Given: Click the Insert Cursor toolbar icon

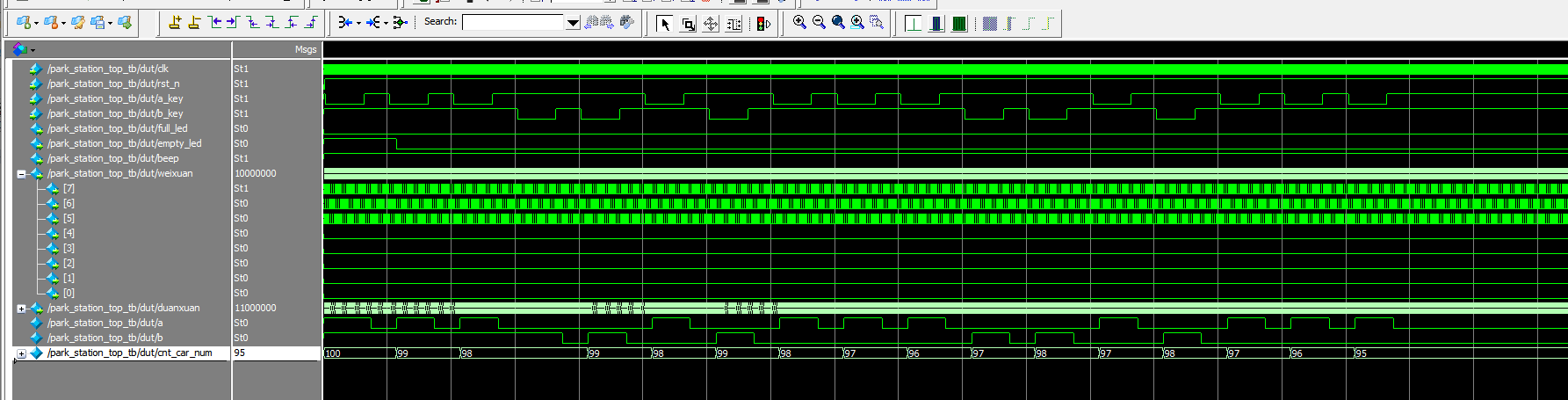Looking at the screenshot, I should click(175, 22).
